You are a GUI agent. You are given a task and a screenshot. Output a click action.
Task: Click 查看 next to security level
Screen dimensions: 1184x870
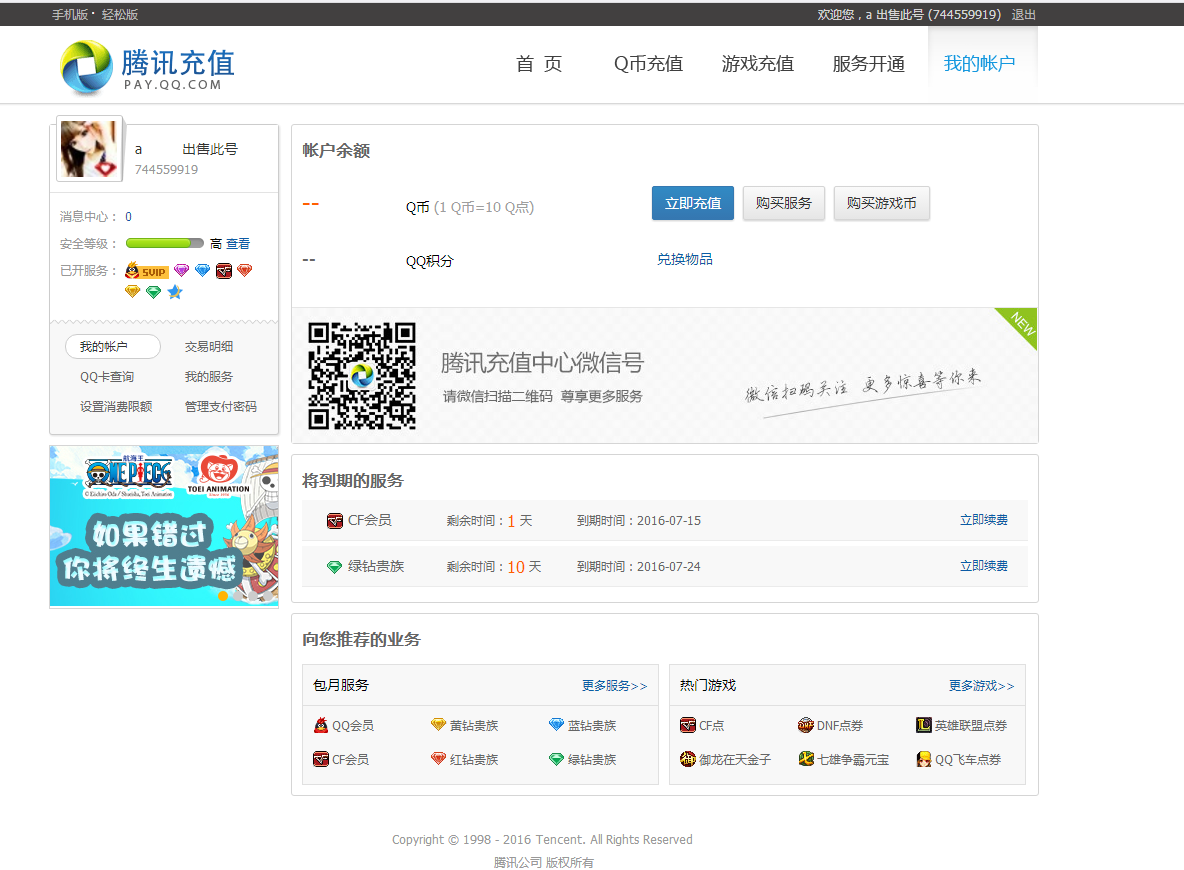(238, 244)
